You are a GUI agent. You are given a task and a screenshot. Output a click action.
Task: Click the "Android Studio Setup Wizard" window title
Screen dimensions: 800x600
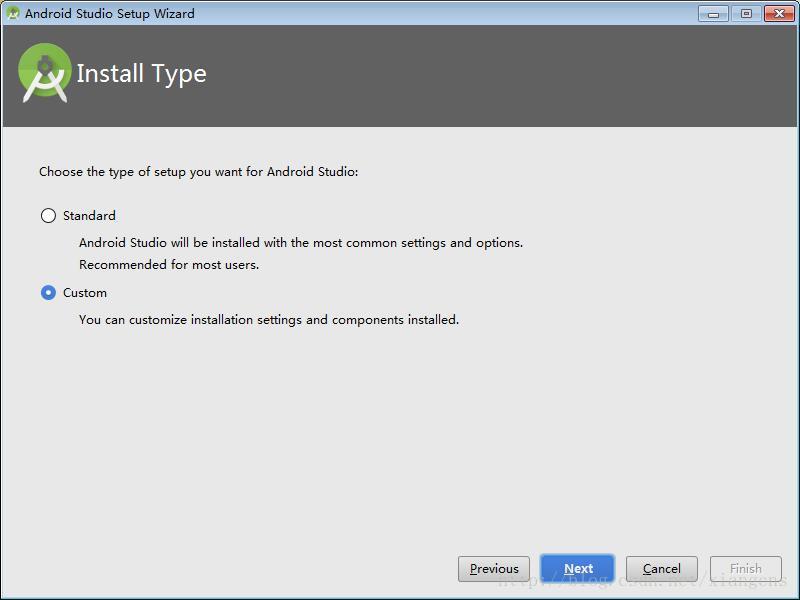pos(110,13)
